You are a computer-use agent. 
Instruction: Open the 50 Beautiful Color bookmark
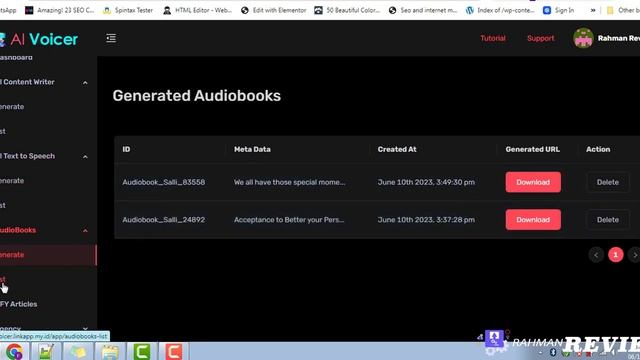coord(347,10)
